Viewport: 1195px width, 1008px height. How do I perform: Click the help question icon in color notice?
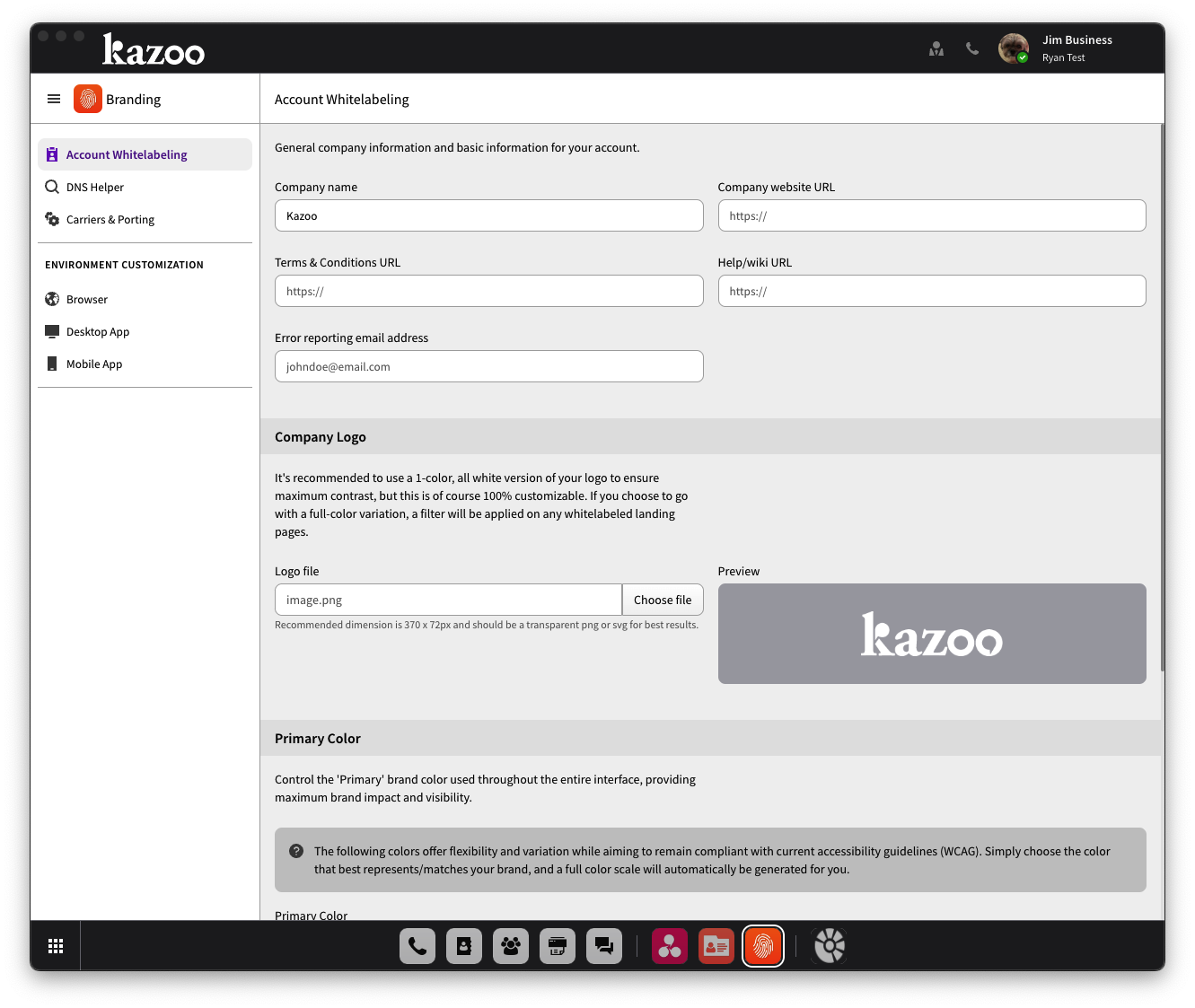(296, 851)
